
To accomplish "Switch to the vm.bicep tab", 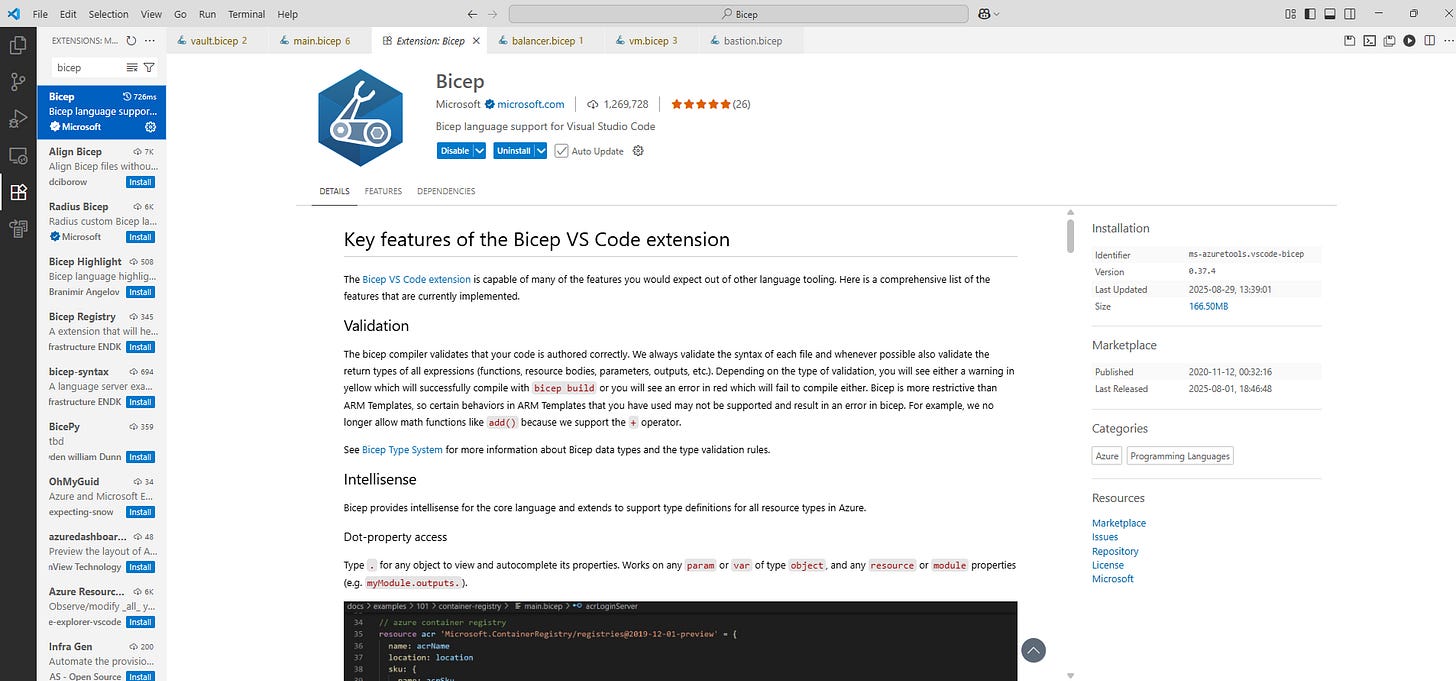I will click(652, 41).
